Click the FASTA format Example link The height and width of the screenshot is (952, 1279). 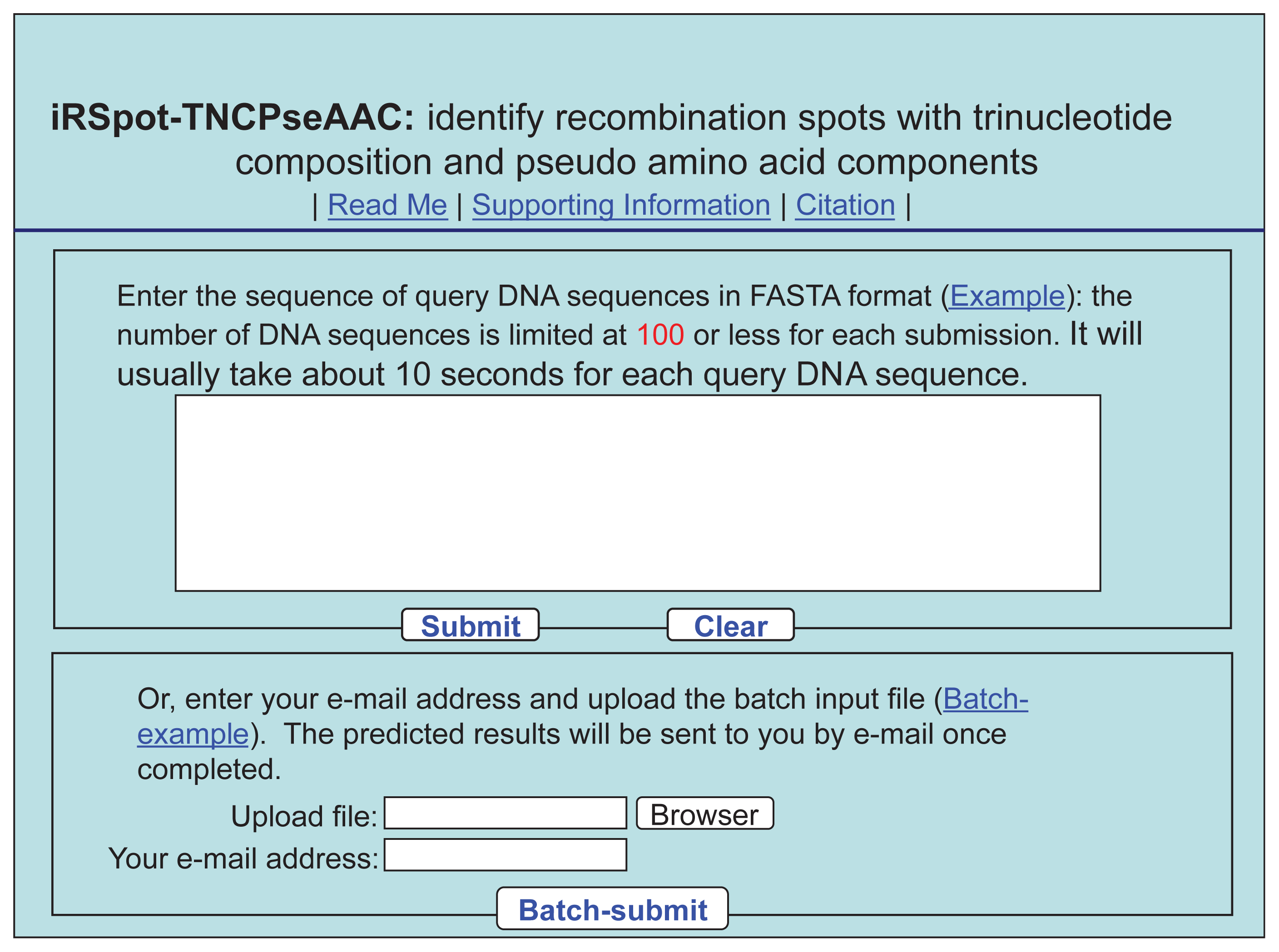click(1006, 296)
